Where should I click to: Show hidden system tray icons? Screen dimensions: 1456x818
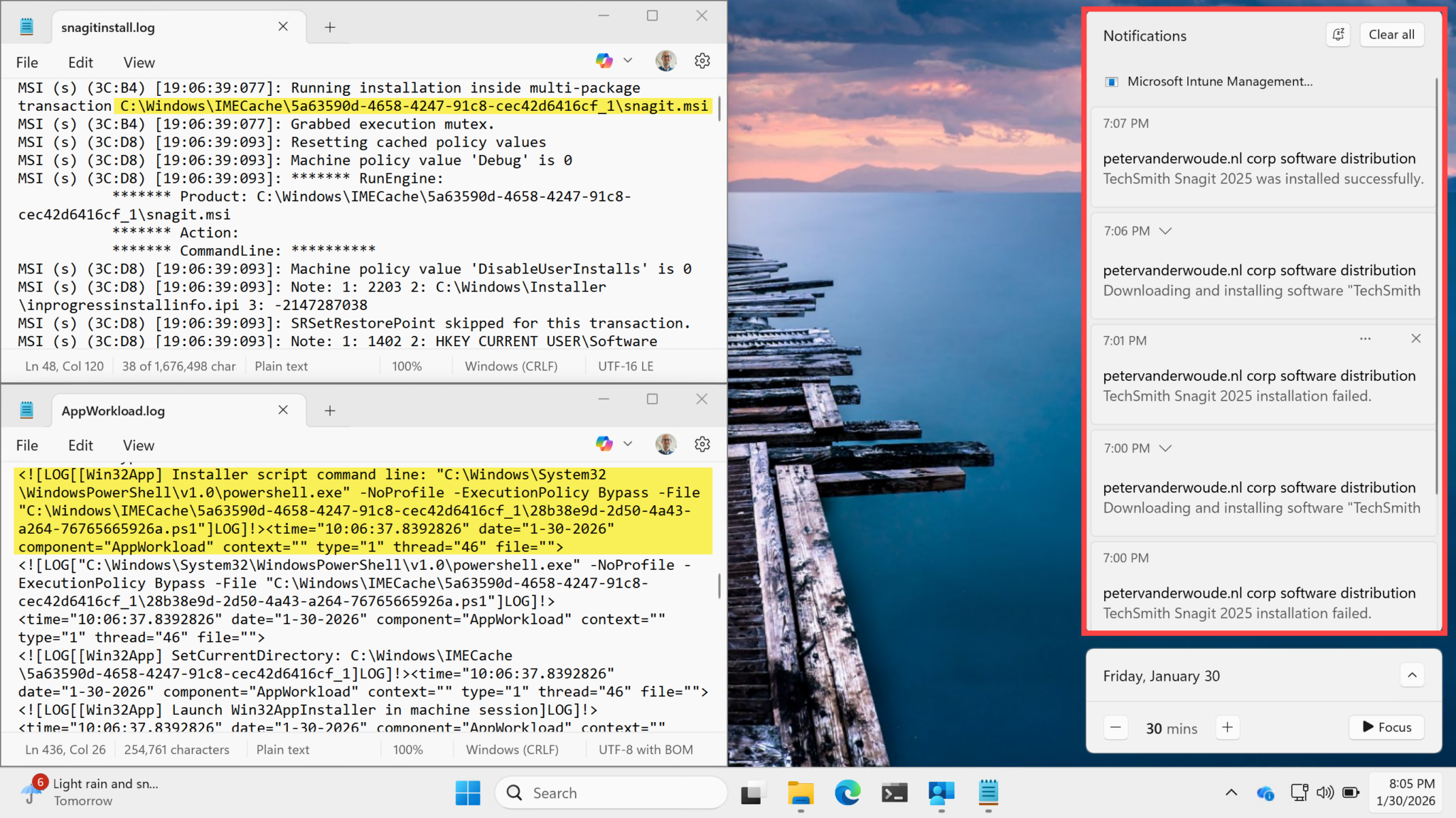(1231, 792)
